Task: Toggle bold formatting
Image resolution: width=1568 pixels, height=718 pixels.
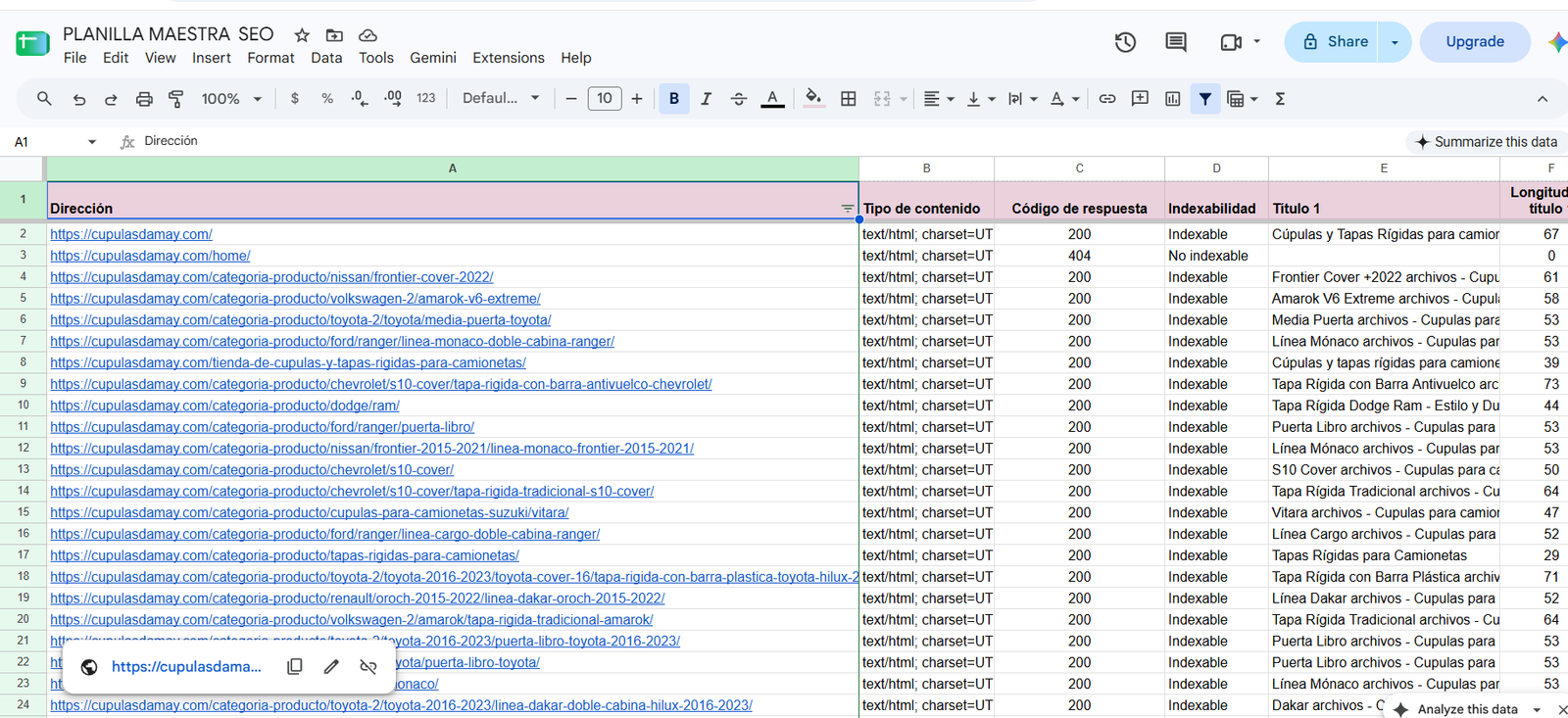Action: [x=674, y=99]
